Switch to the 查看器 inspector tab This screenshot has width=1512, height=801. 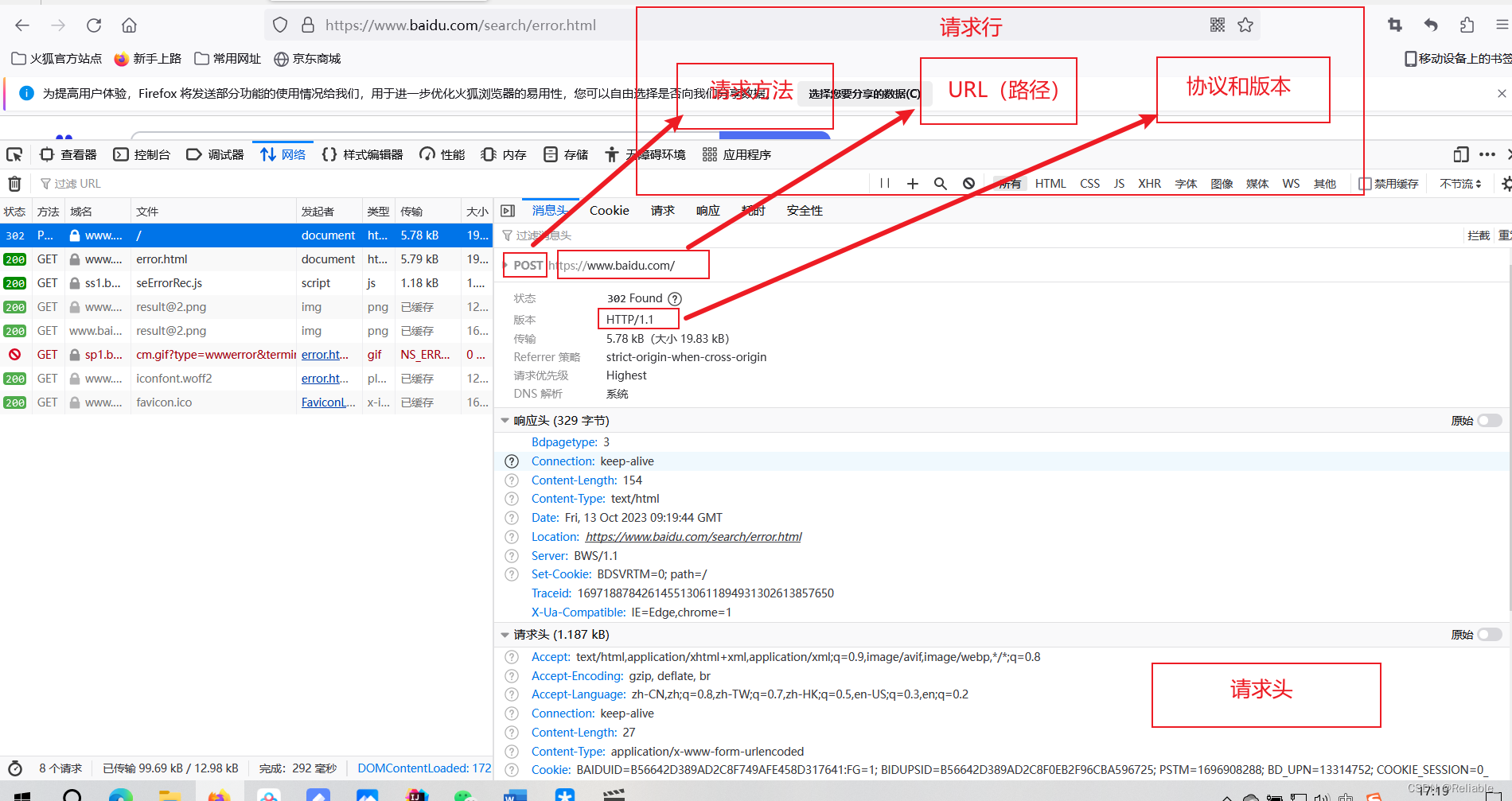68,154
